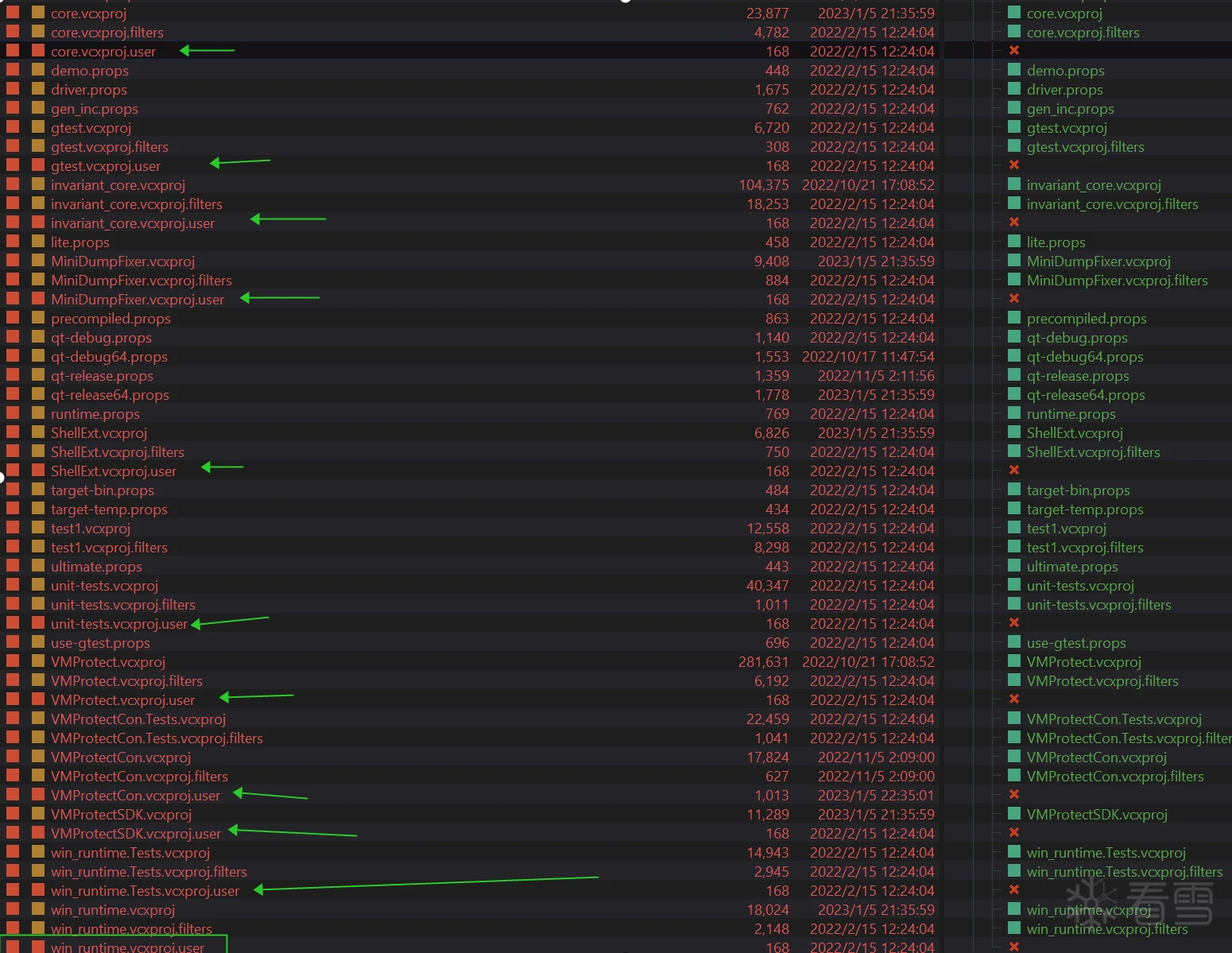
Task: Click the date 2022/10/17 11:47:54
Action: [868, 357]
